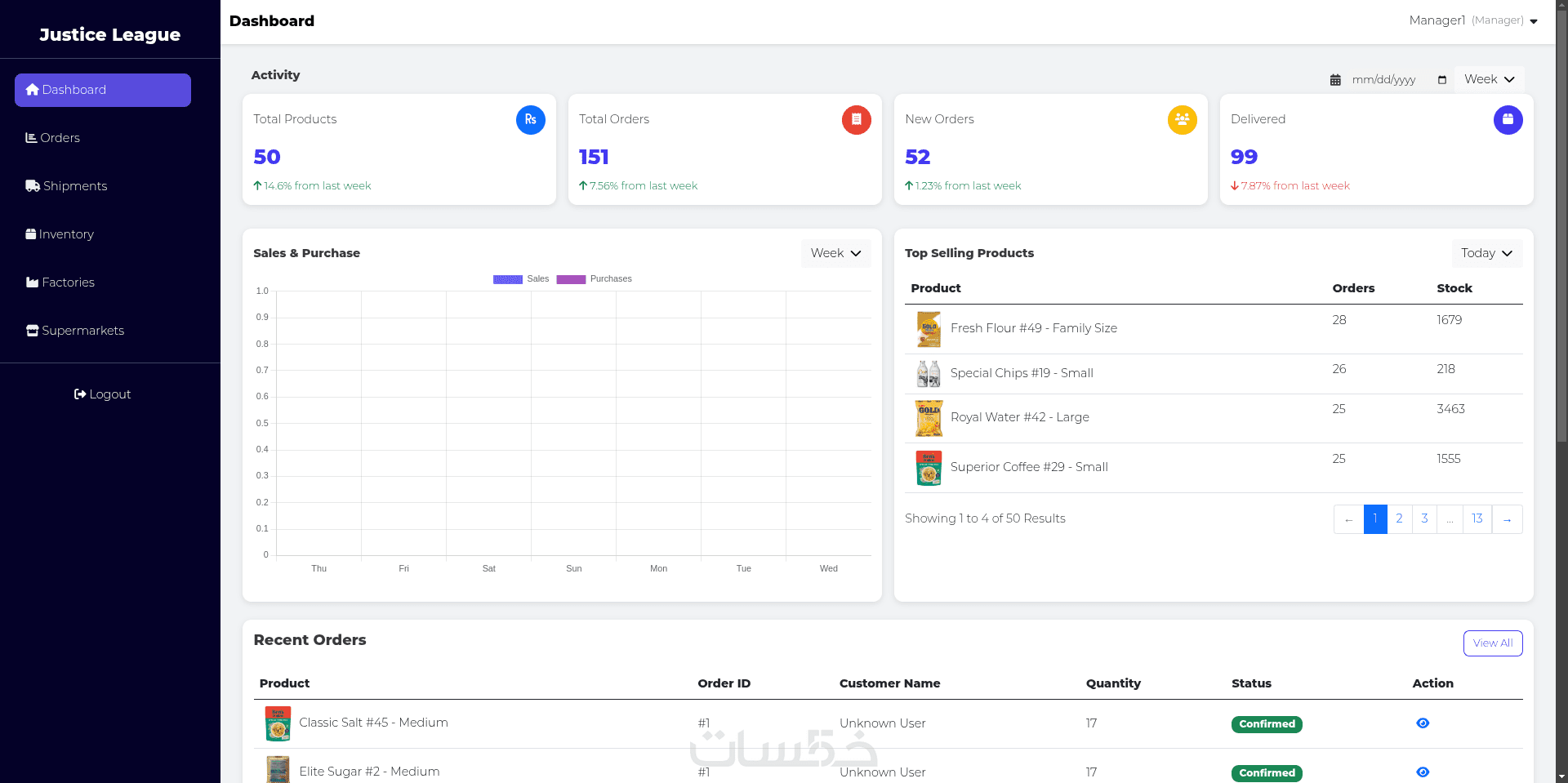
Task: Click the Confirmed status badge for Classic Salt
Action: pyautogui.click(x=1267, y=724)
